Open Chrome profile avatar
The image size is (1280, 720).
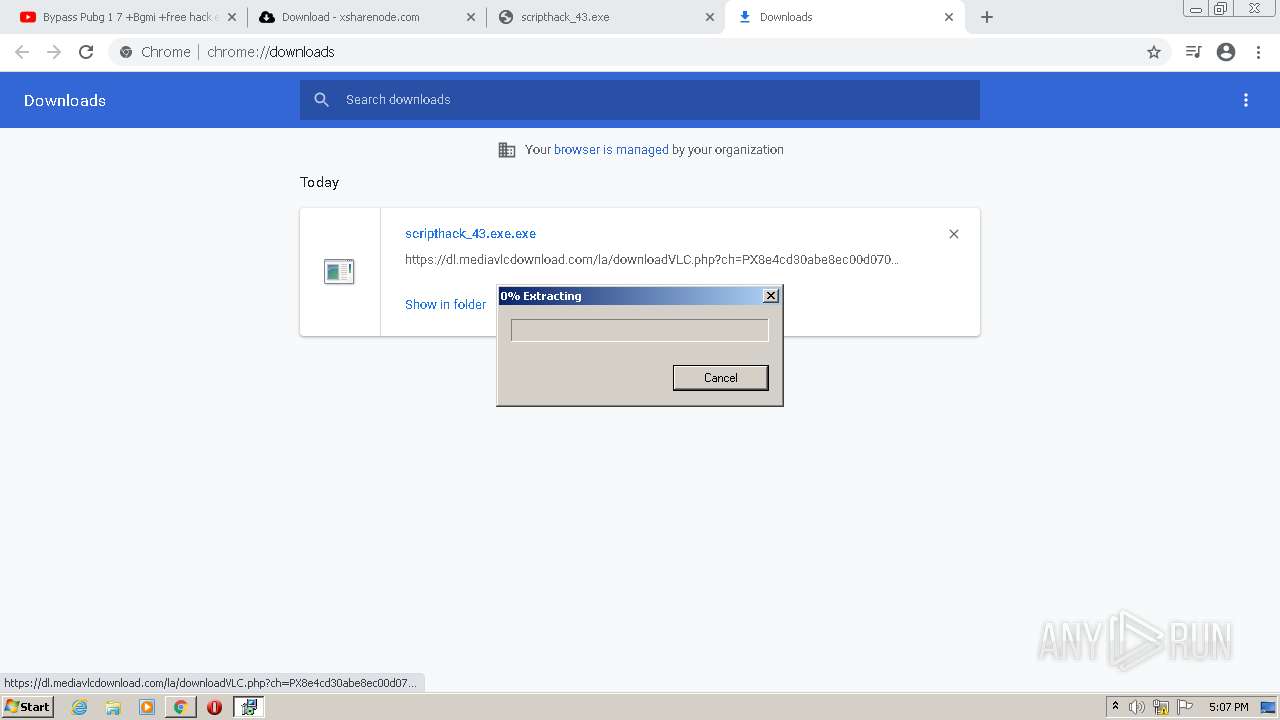(1226, 52)
